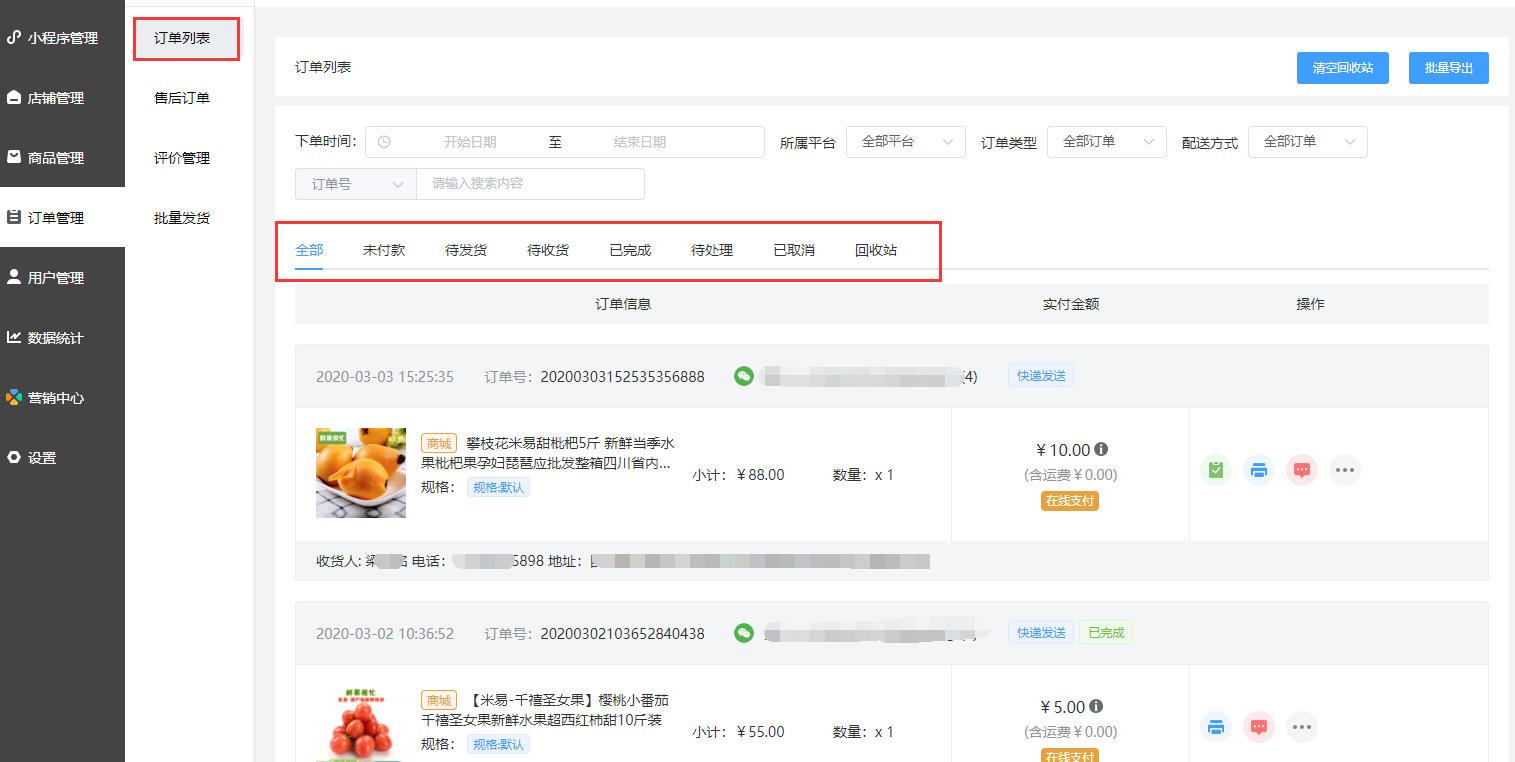Open the 订单号 search field type dropdown

point(355,184)
